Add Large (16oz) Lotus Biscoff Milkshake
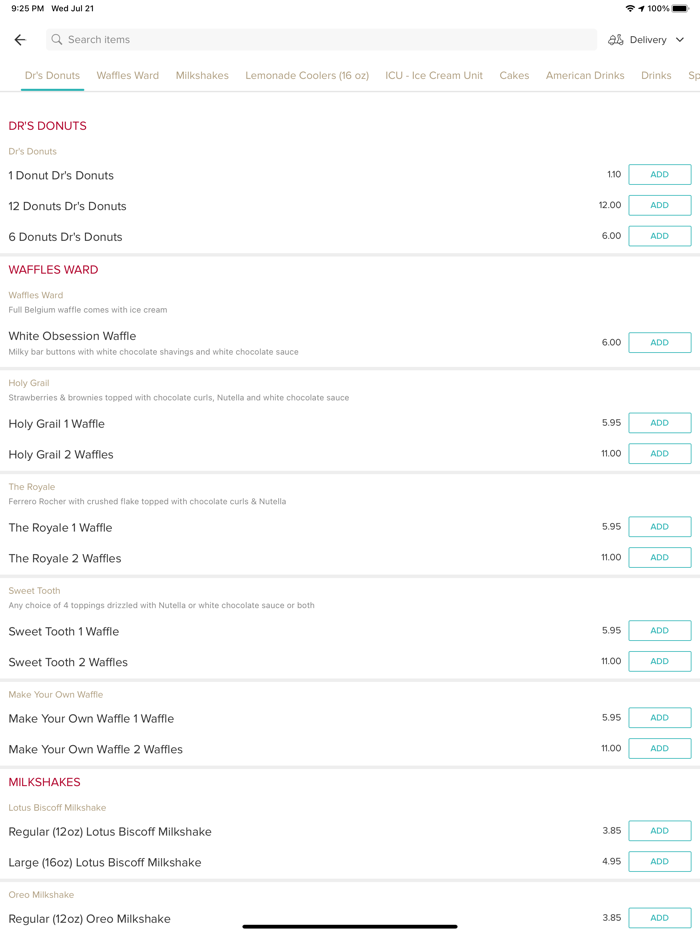Screen dimensions: 700x934 click(x=659, y=862)
